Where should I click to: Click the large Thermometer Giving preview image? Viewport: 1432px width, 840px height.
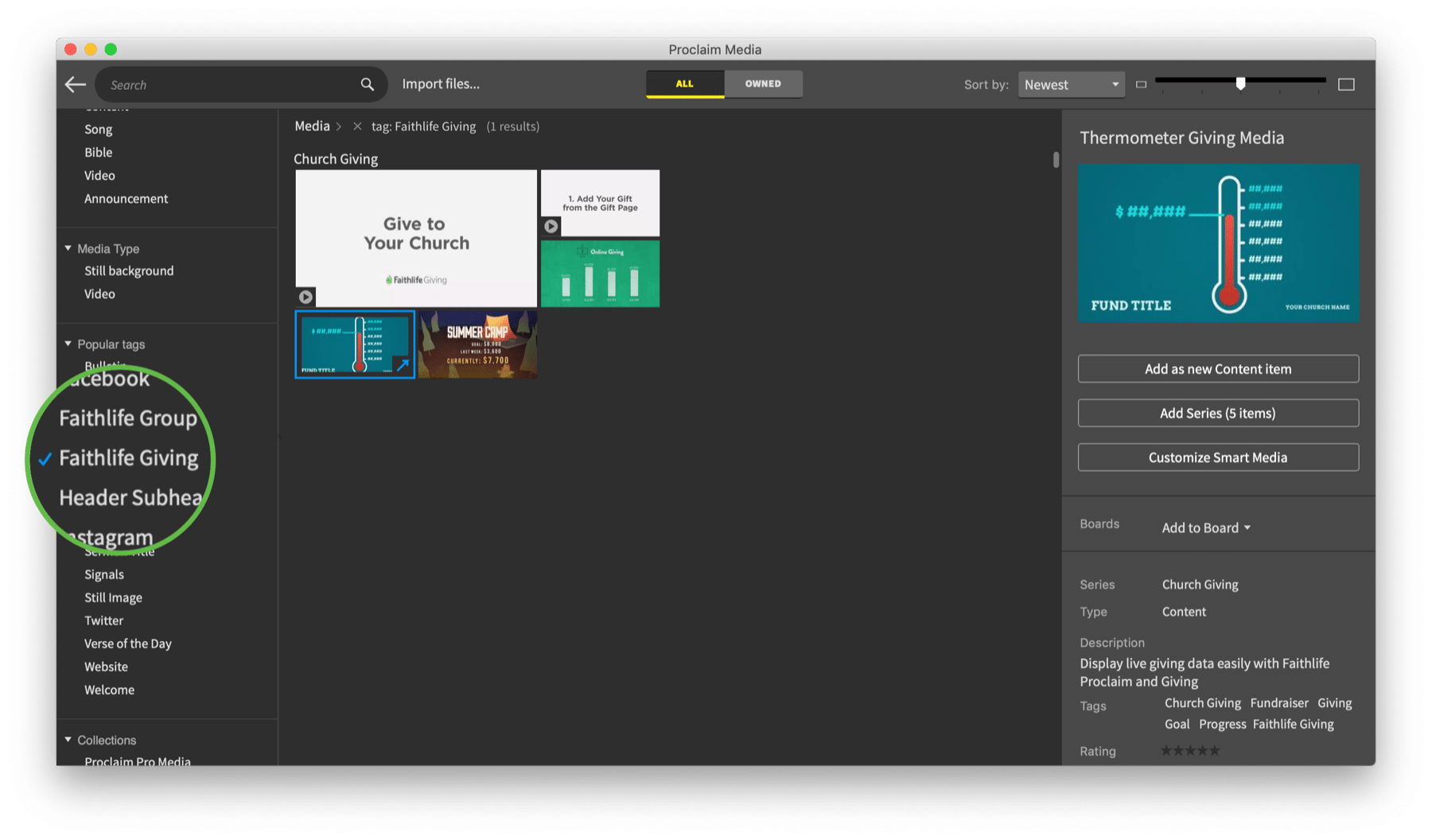(x=1218, y=243)
